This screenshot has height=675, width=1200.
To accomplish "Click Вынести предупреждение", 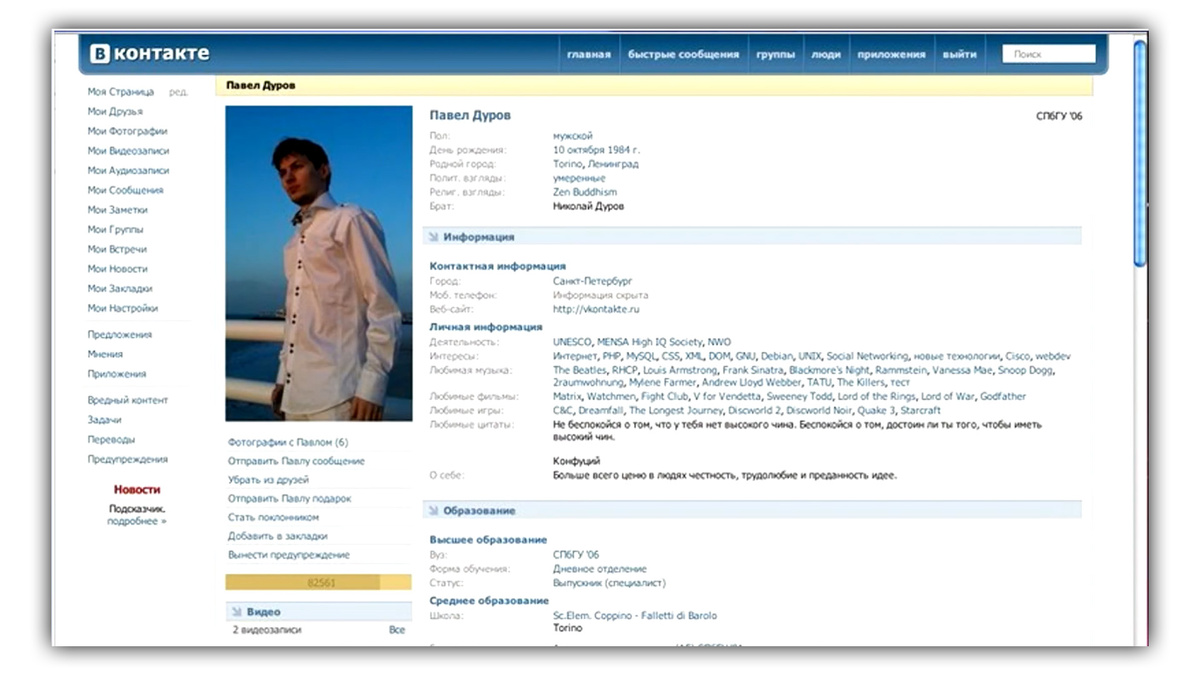I will (x=289, y=555).
